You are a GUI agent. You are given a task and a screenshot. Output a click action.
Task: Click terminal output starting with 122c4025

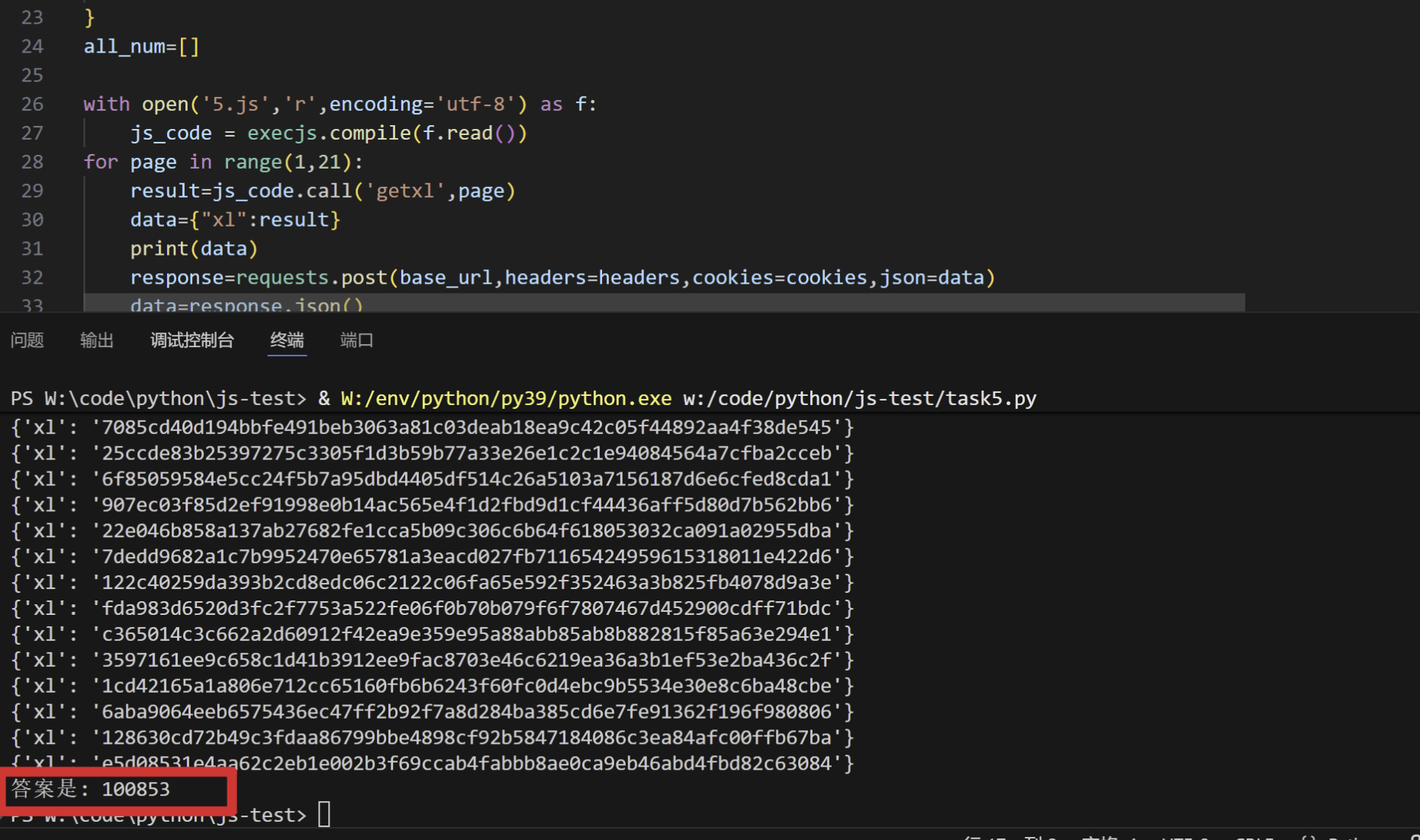pyautogui.click(x=432, y=583)
